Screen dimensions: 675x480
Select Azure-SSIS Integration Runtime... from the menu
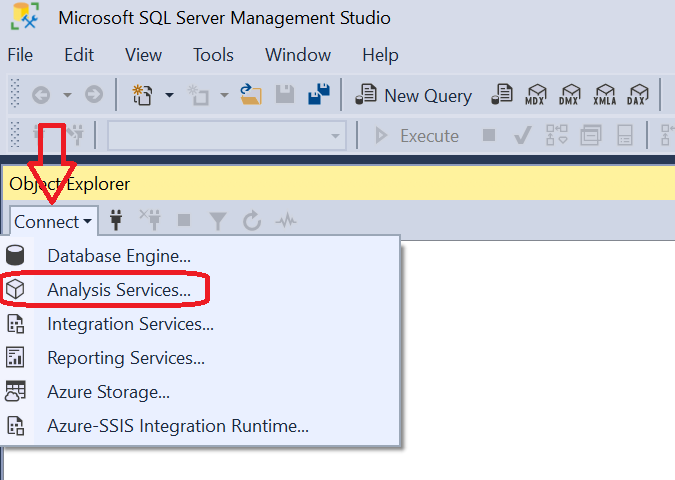click(x=200, y=426)
